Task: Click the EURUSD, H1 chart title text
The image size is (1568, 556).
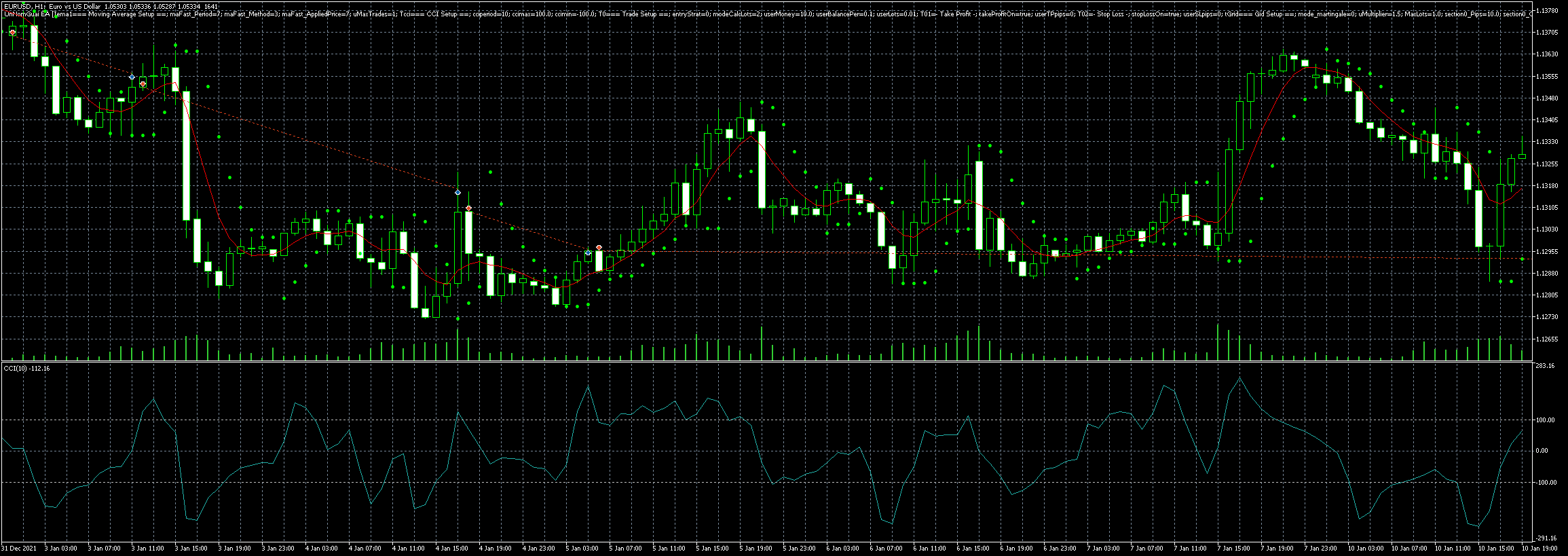Action: pos(111,6)
